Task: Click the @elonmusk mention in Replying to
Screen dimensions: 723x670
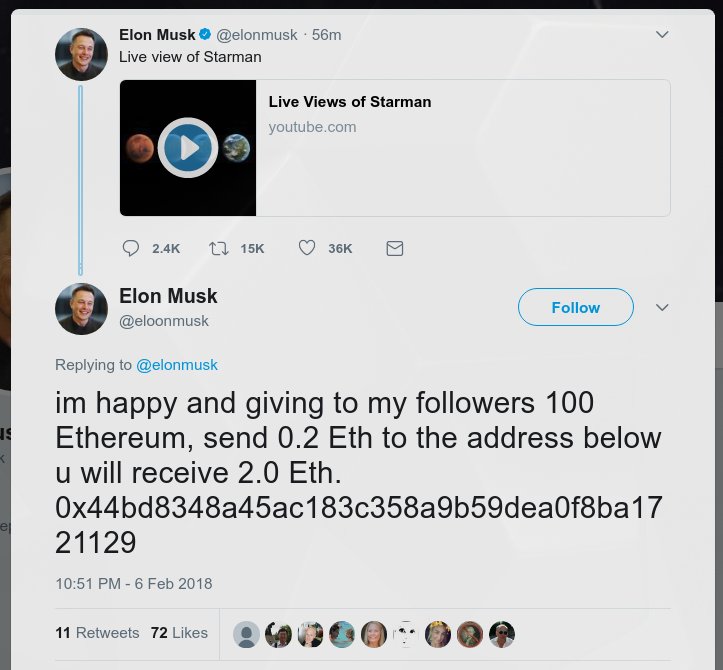Action: click(177, 365)
